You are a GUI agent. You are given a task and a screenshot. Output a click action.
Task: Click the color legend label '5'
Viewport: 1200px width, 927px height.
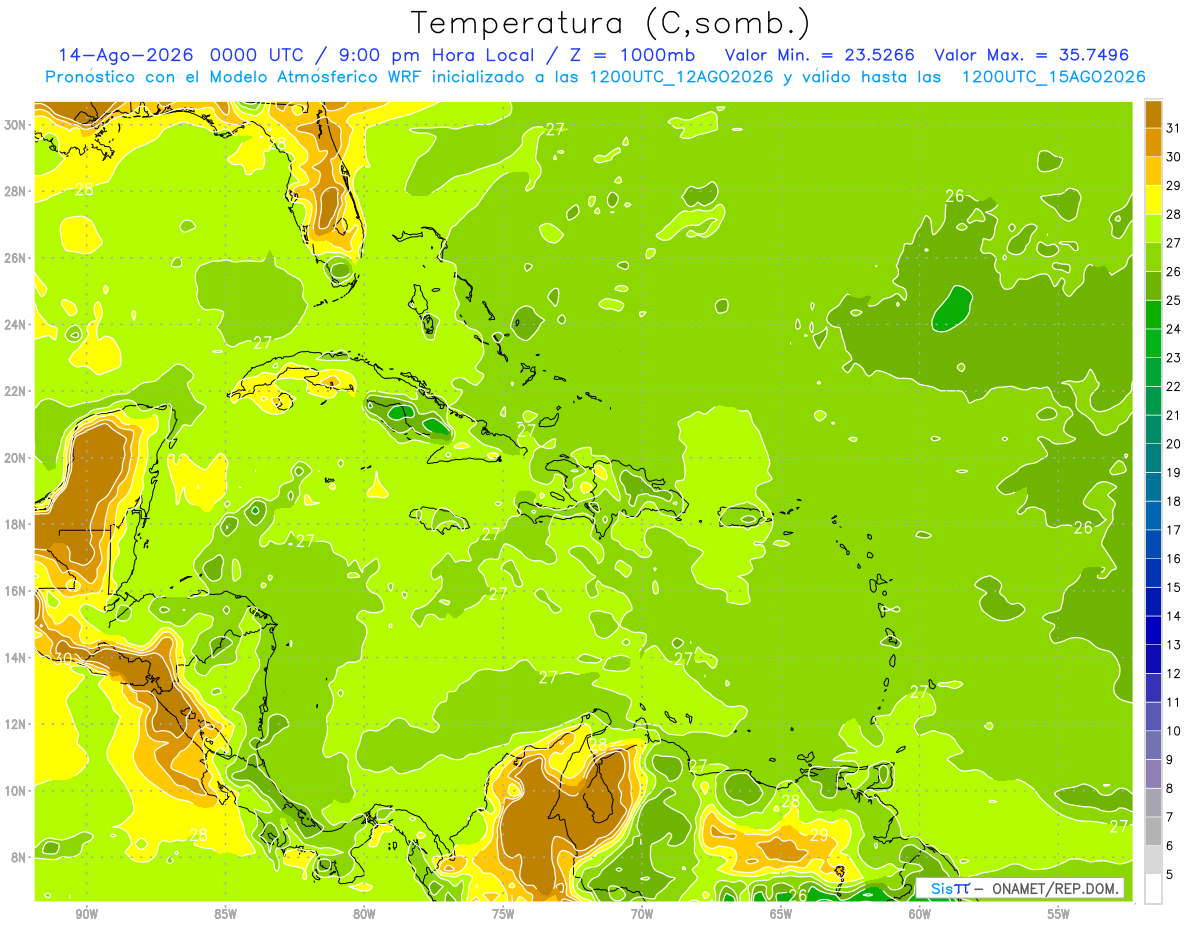pos(1170,874)
